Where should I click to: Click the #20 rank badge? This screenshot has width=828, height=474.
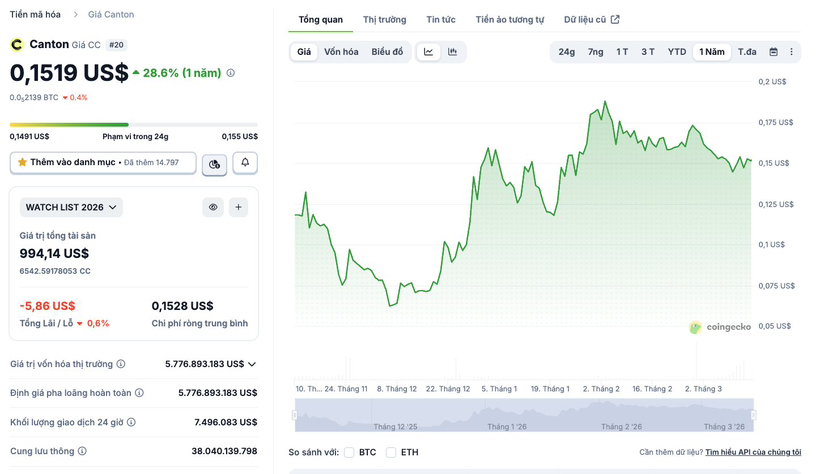116,45
